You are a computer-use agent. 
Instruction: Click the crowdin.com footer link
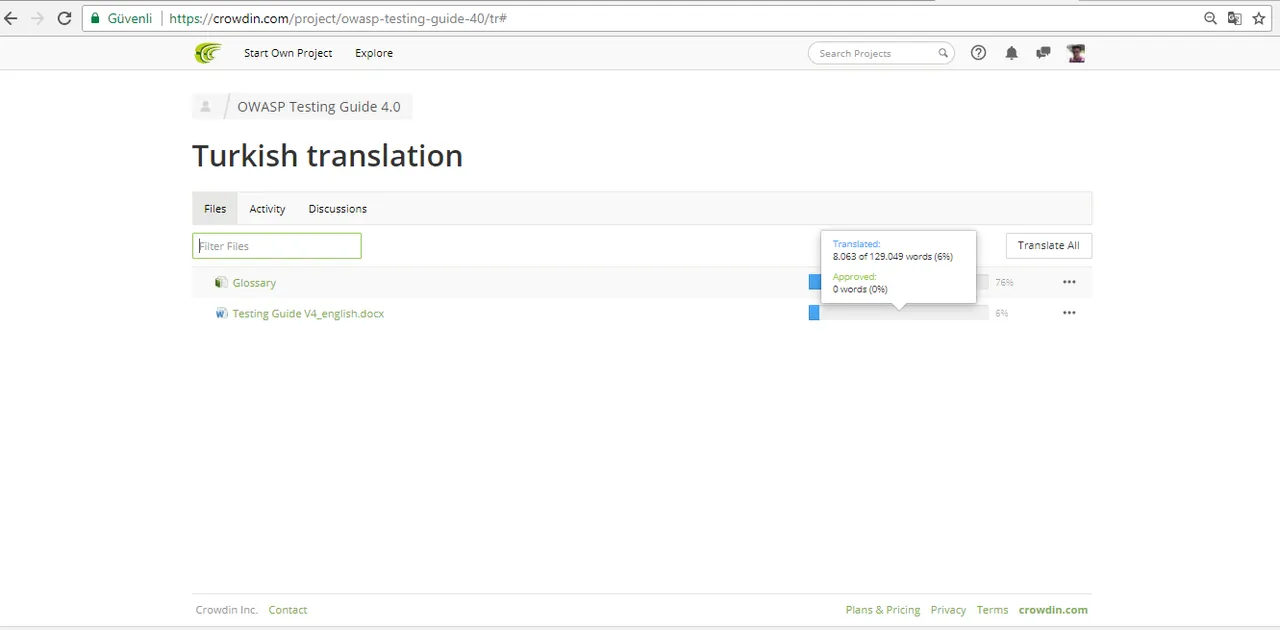(1053, 610)
